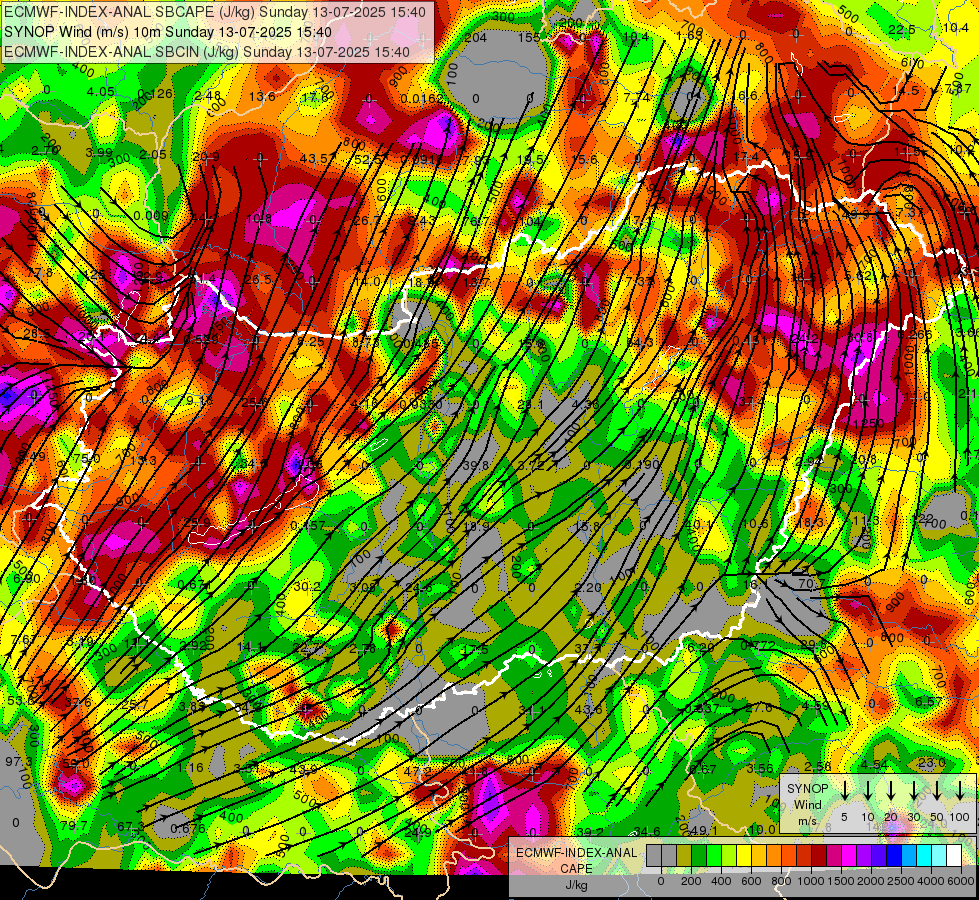Click the 400 tick label on the CAPE legend
Viewport: 979px width, 900px height.
tap(721, 881)
